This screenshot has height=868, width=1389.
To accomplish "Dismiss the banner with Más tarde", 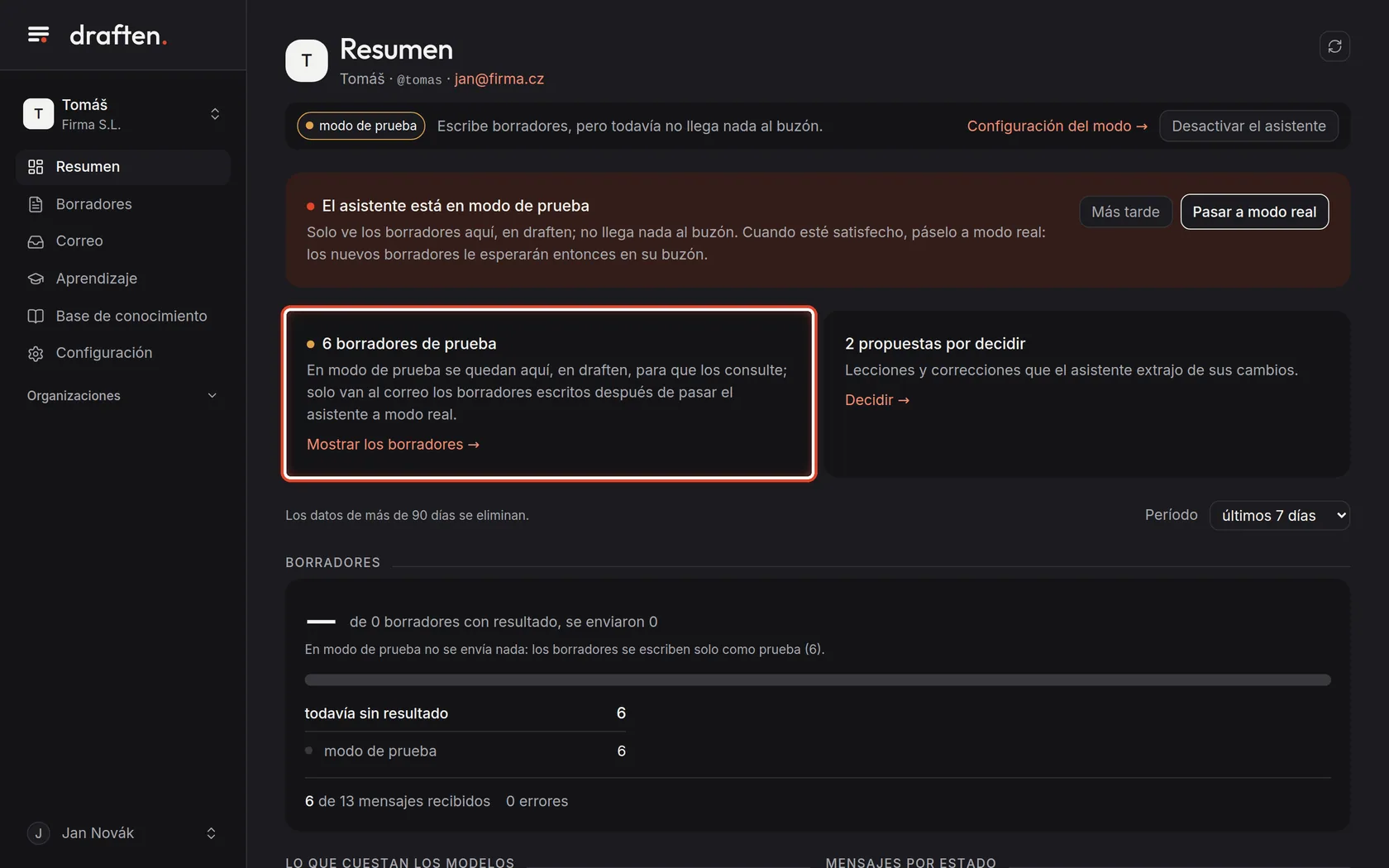I will 1125,212.
